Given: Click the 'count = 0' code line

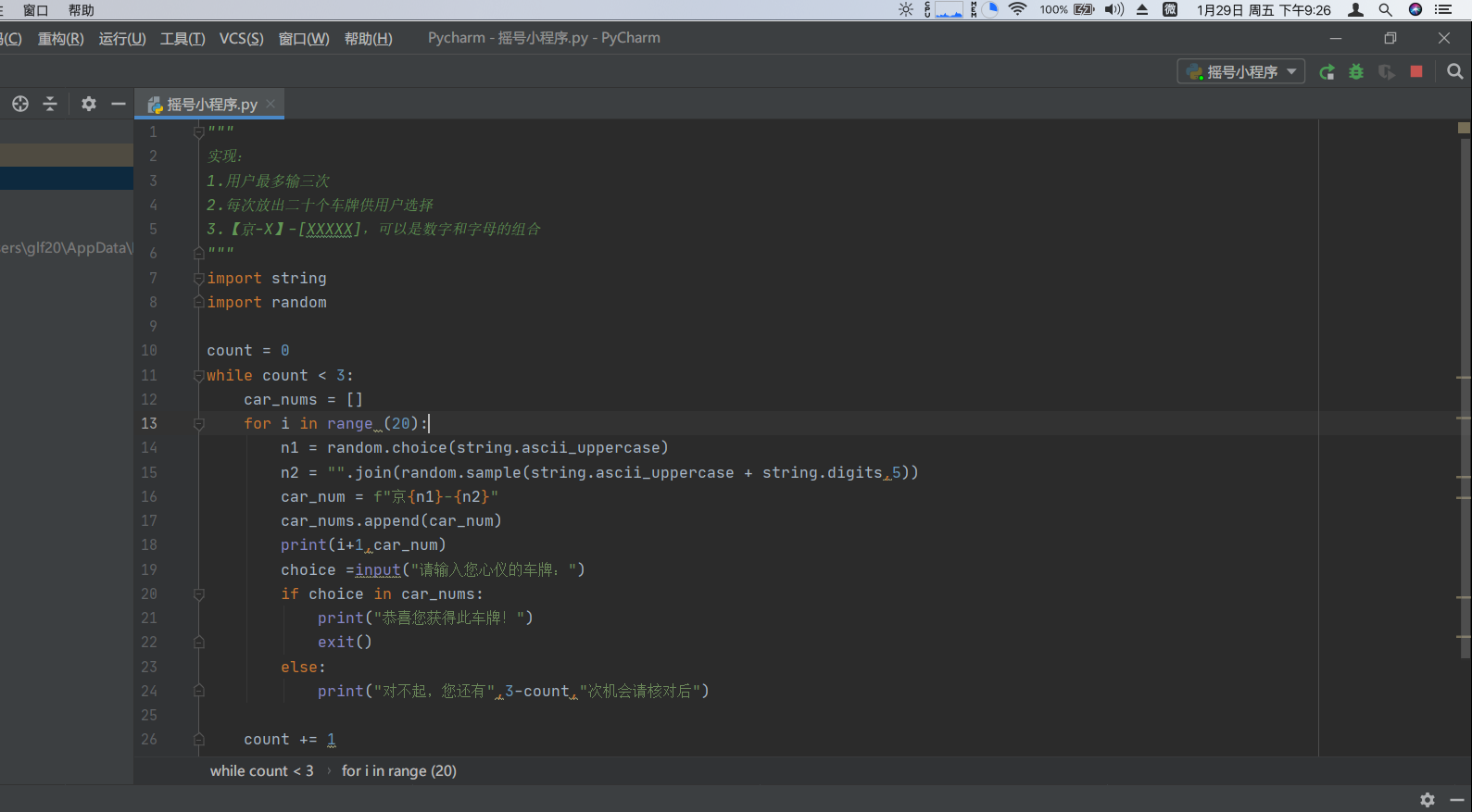Looking at the screenshot, I should click(x=248, y=350).
